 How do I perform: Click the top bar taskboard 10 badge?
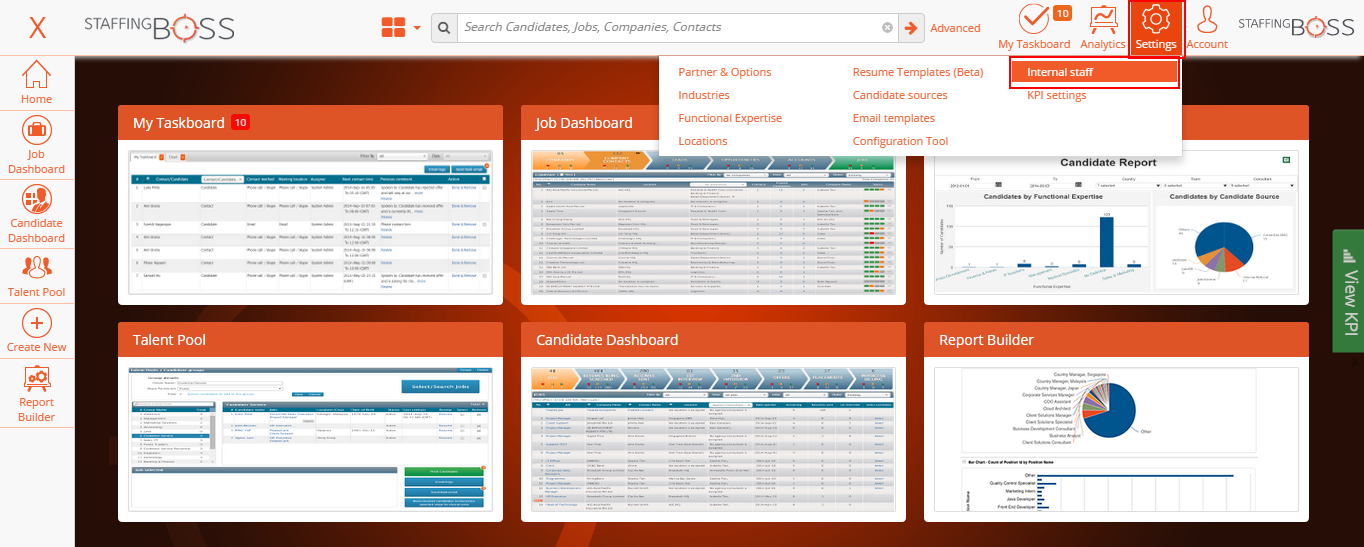pos(1062,13)
